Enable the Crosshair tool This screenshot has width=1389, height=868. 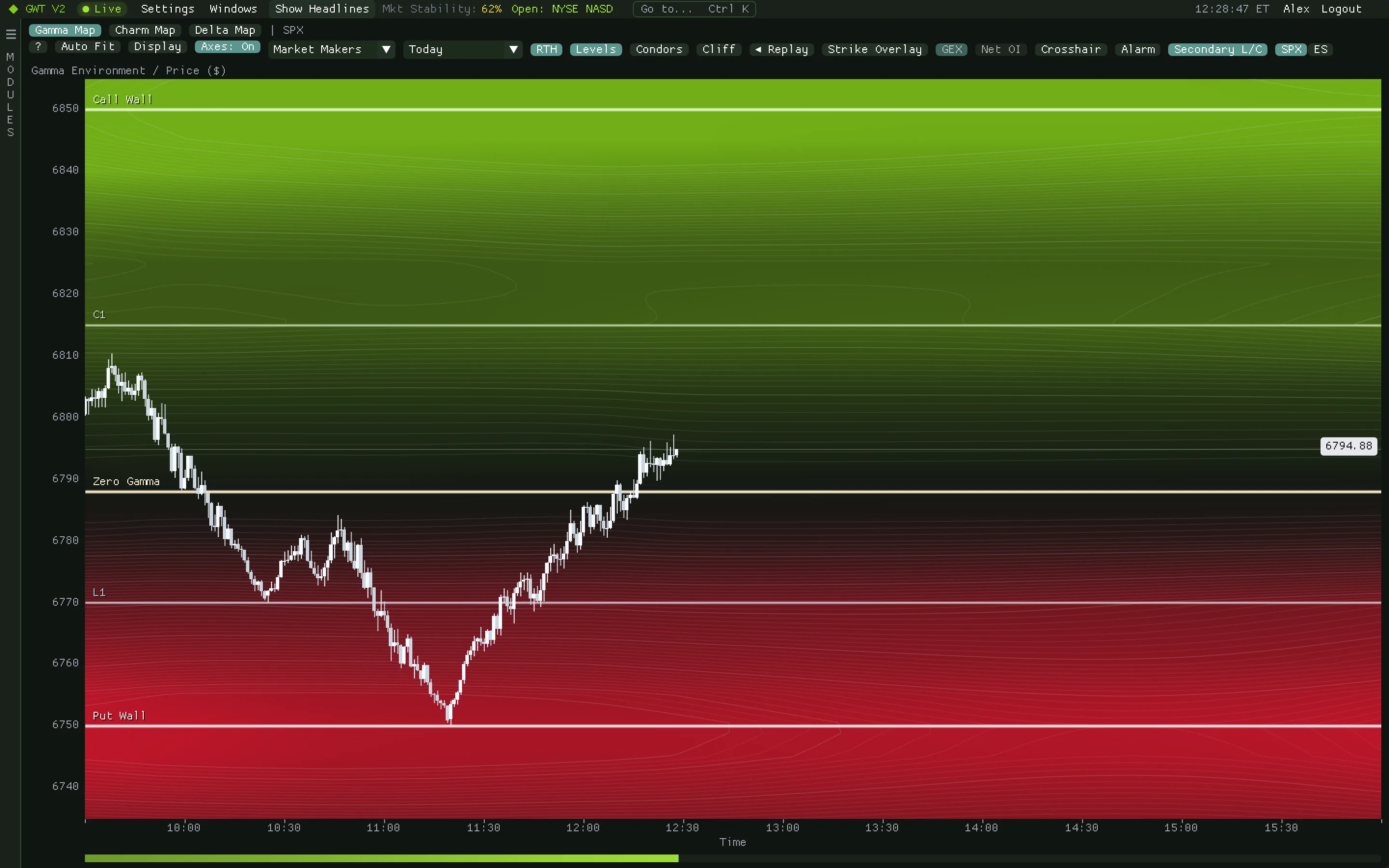pyautogui.click(x=1071, y=50)
